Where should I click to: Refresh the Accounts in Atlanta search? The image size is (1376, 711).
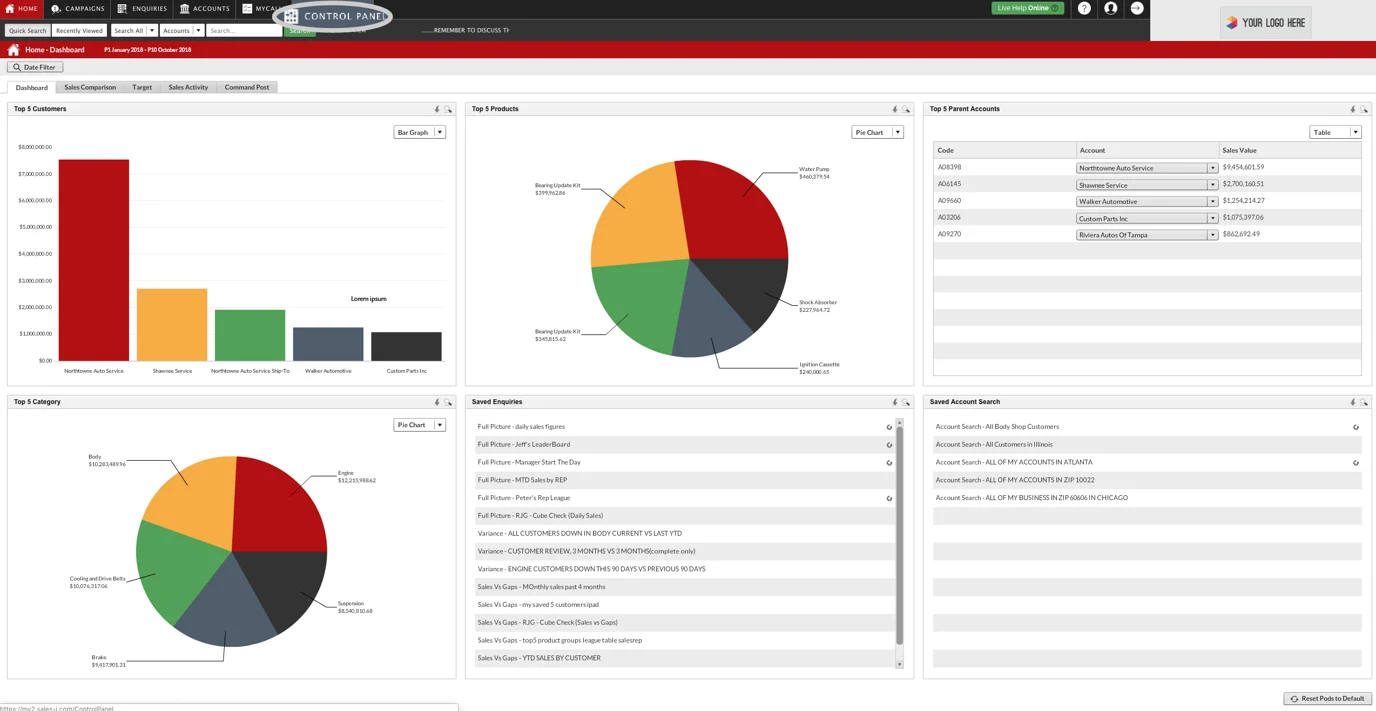tap(1356, 463)
